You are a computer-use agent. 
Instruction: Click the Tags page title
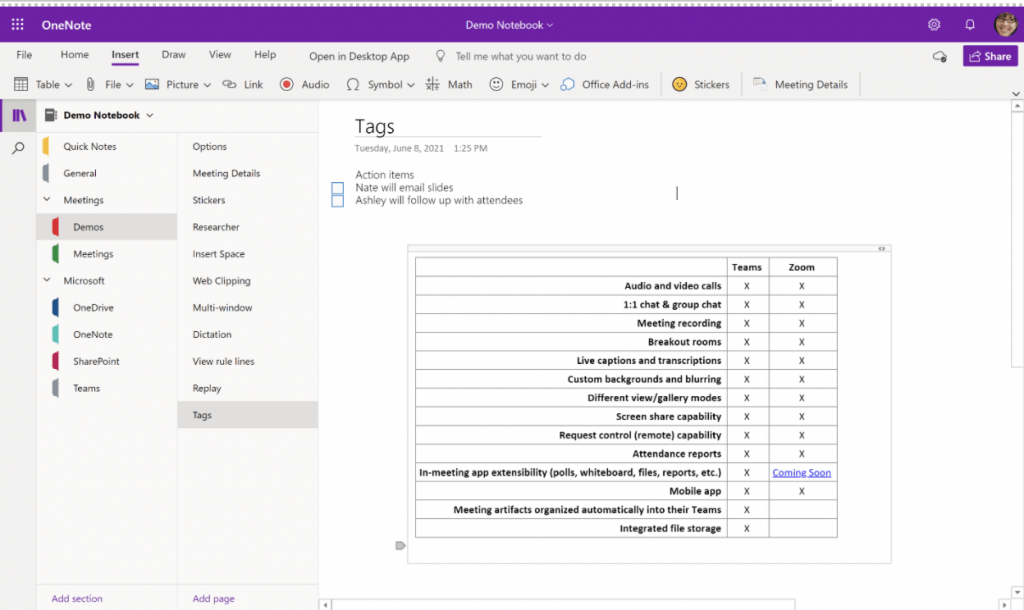tap(375, 126)
